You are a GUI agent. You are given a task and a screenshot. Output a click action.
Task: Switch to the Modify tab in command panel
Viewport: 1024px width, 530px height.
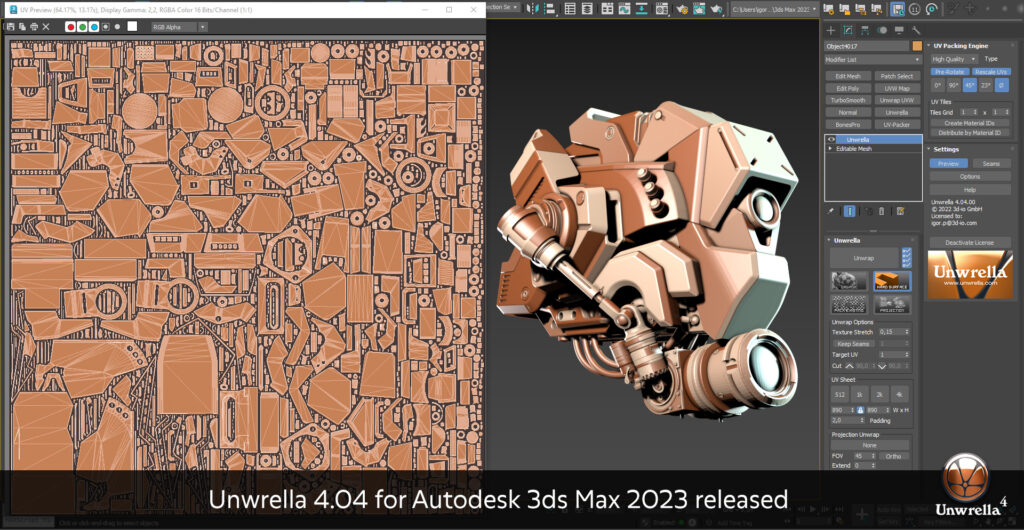[848, 30]
